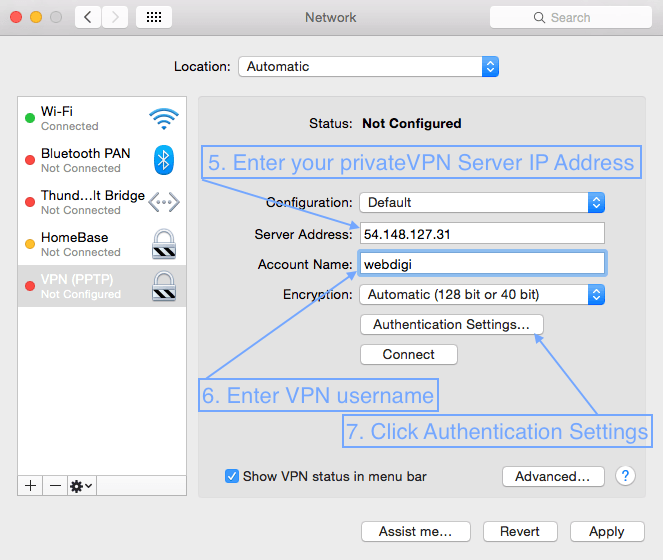Toggle Show VPN status in menu bar
The image size is (663, 560).
232,476
